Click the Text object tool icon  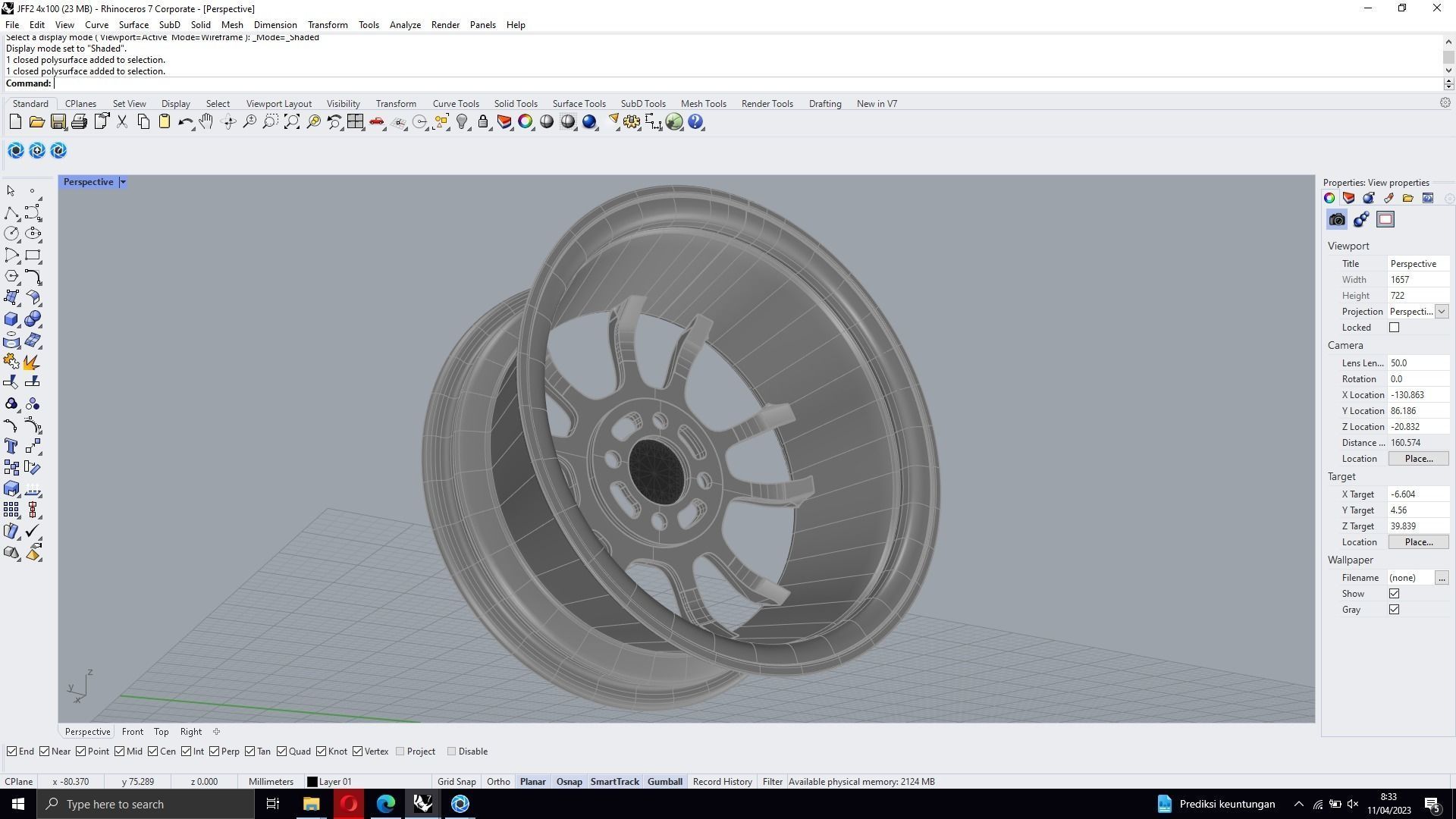tap(11, 447)
